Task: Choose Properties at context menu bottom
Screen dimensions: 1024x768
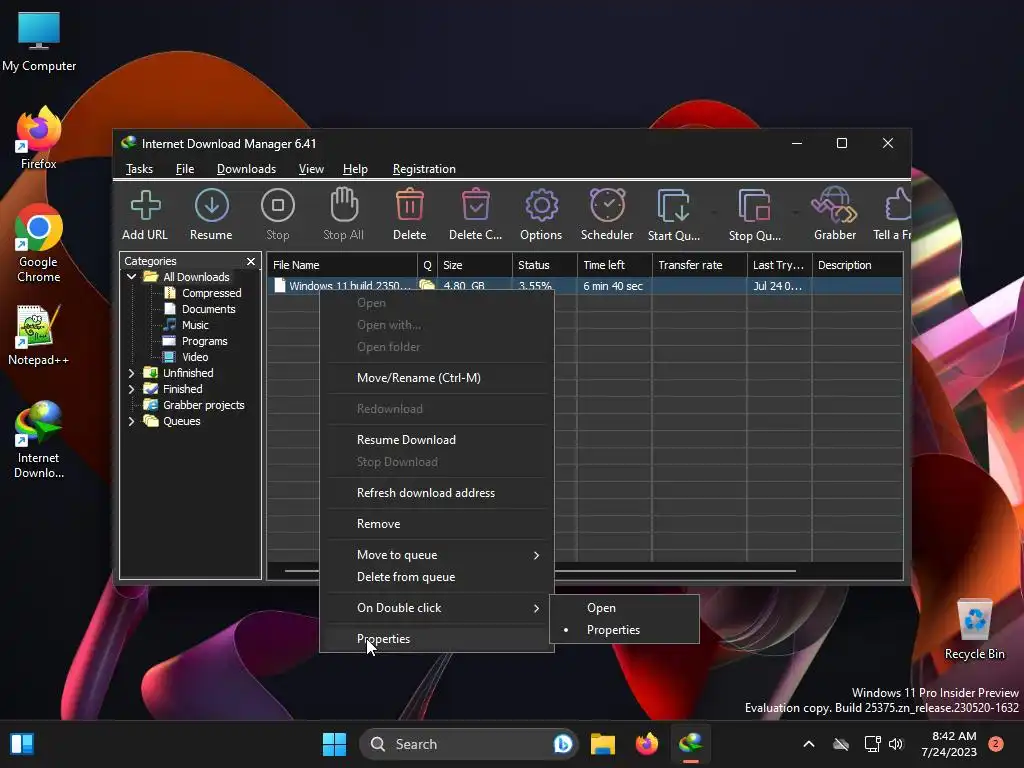Action: [436, 639]
